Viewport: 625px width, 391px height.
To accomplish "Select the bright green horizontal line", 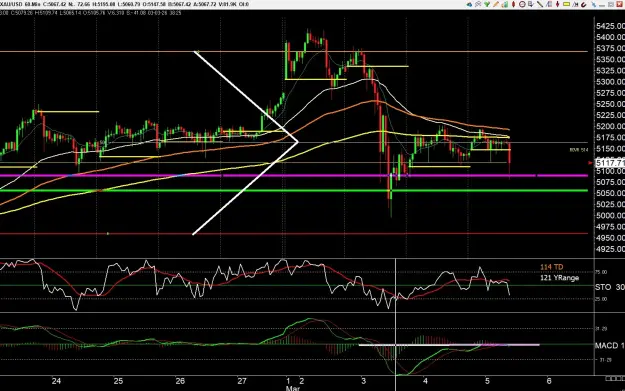I will click(294, 191).
